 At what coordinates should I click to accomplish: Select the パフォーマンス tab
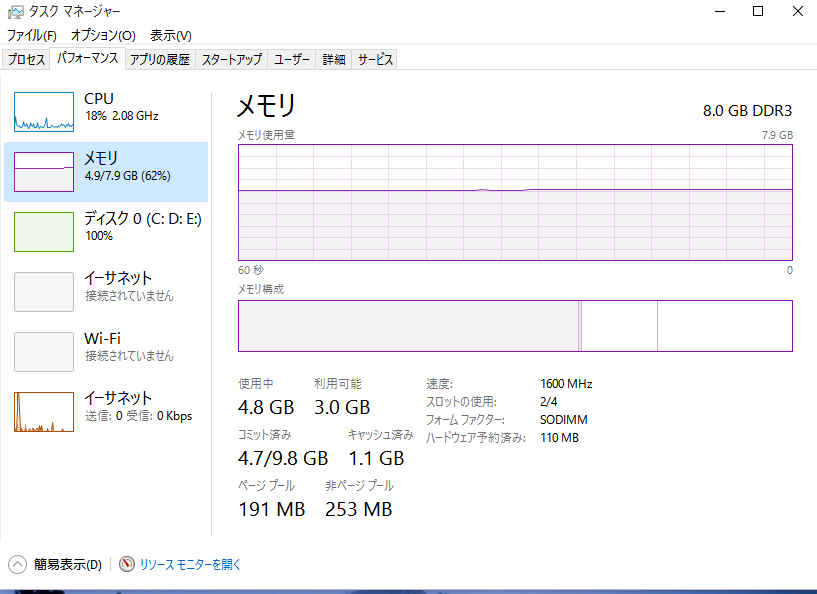(x=88, y=58)
